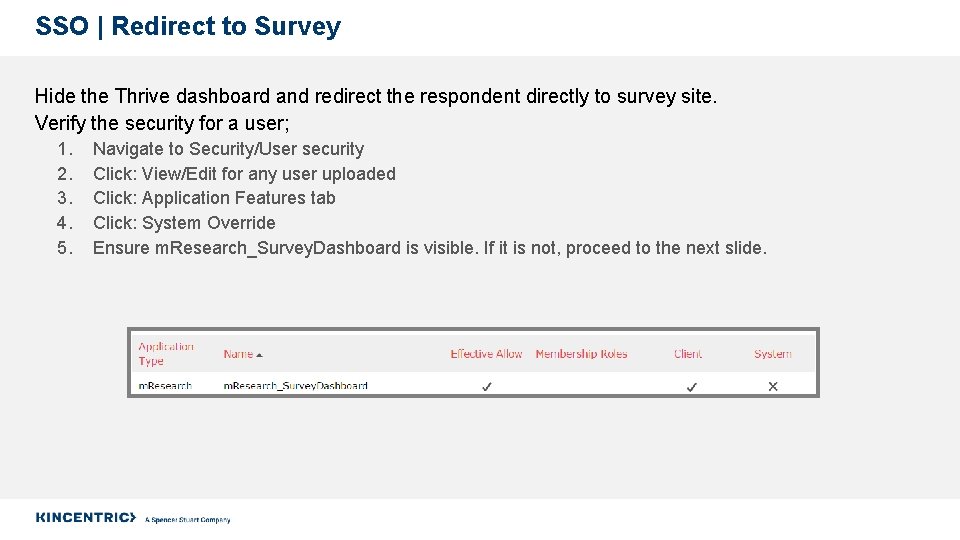The height and width of the screenshot is (540, 960).
Task: Click step 2 View/Edit for any user
Action: click(244, 174)
